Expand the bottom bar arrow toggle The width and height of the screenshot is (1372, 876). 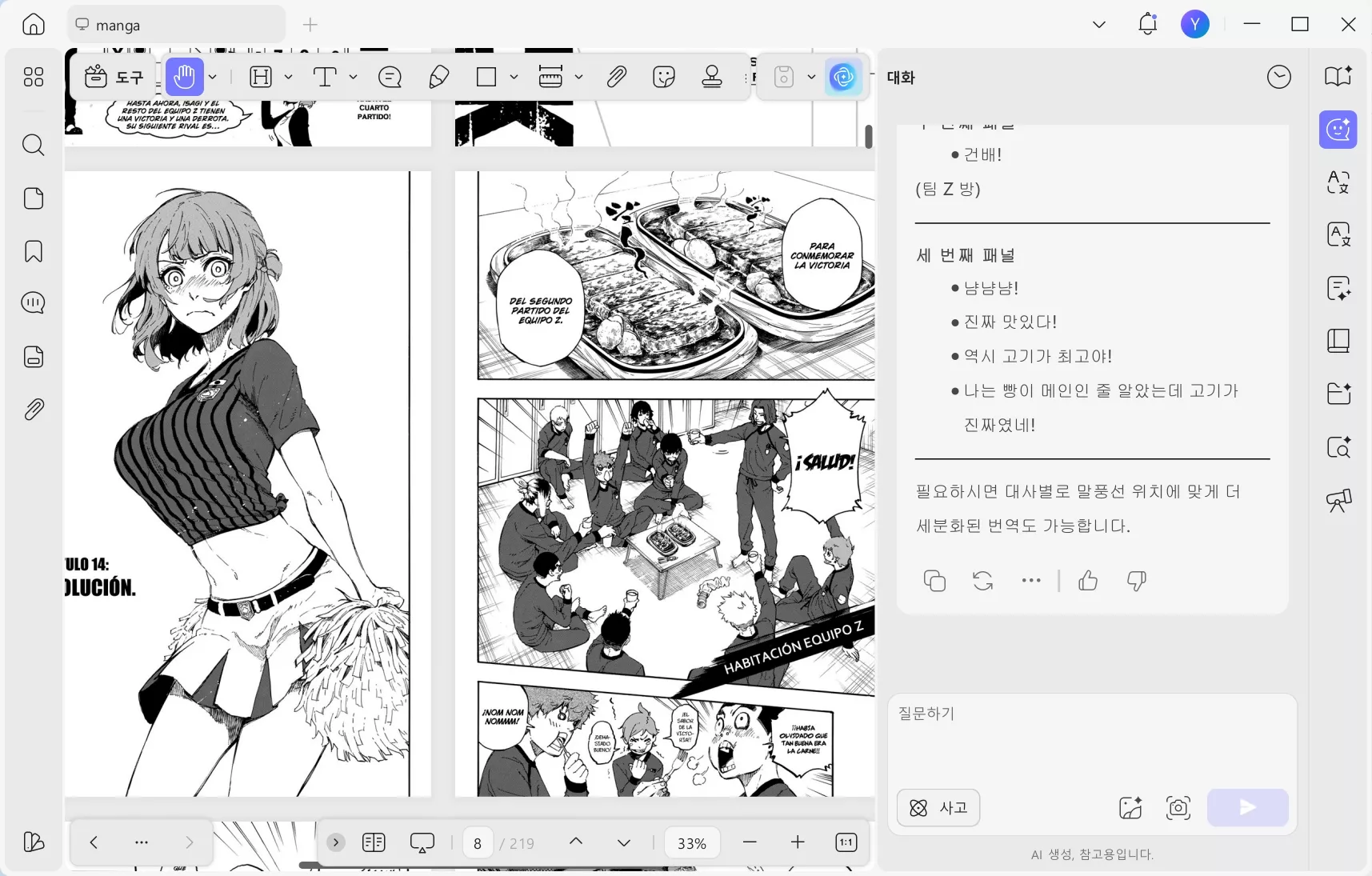pos(336,842)
